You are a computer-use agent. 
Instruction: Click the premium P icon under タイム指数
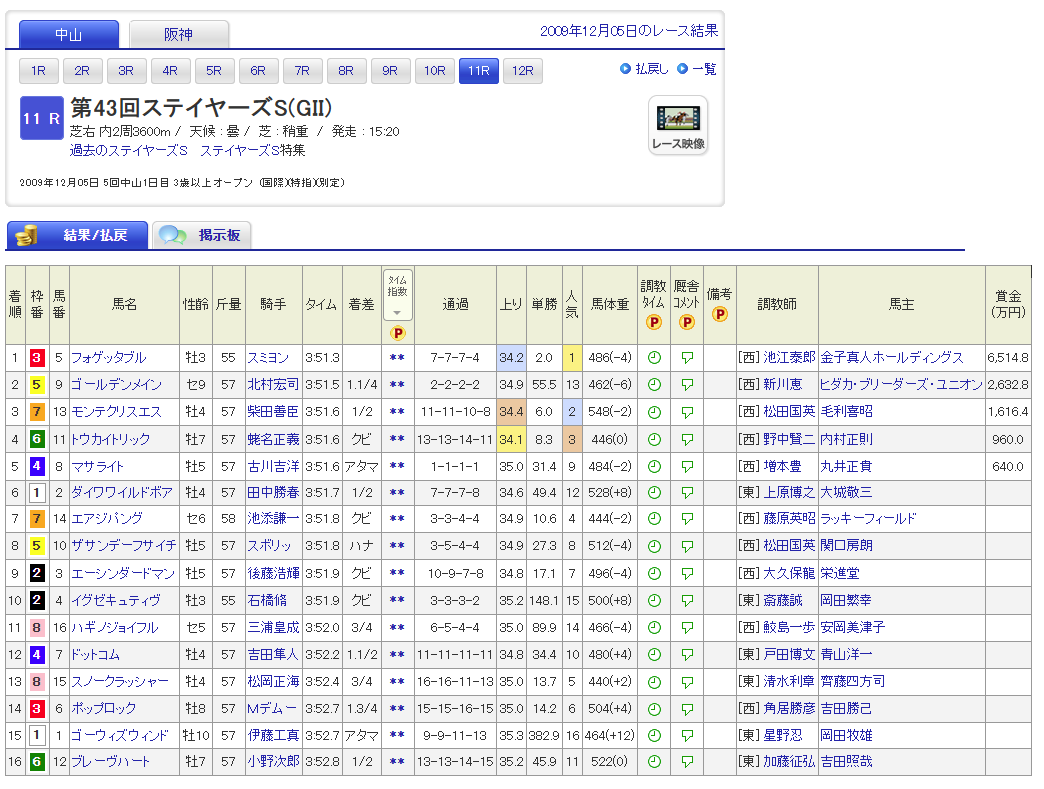click(x=397, y=333)
